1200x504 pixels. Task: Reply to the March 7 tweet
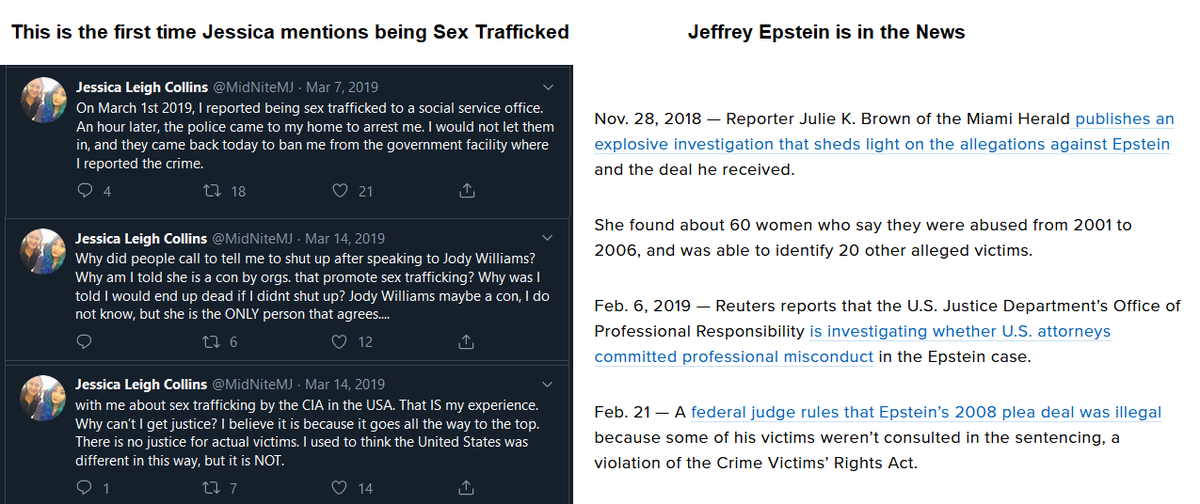click(85, 191)
